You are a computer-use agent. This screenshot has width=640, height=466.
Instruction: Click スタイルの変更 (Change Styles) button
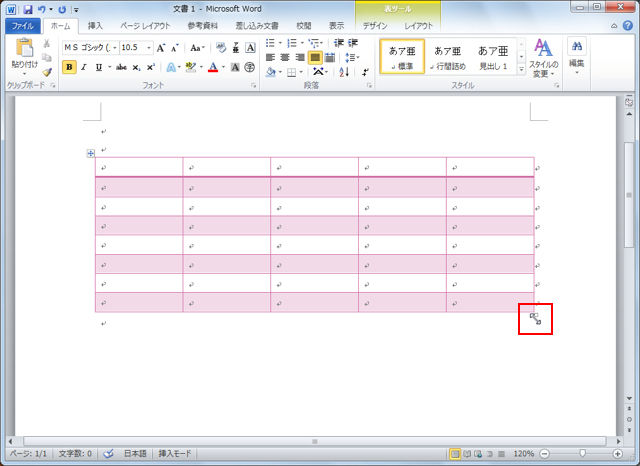click(543, 58)
